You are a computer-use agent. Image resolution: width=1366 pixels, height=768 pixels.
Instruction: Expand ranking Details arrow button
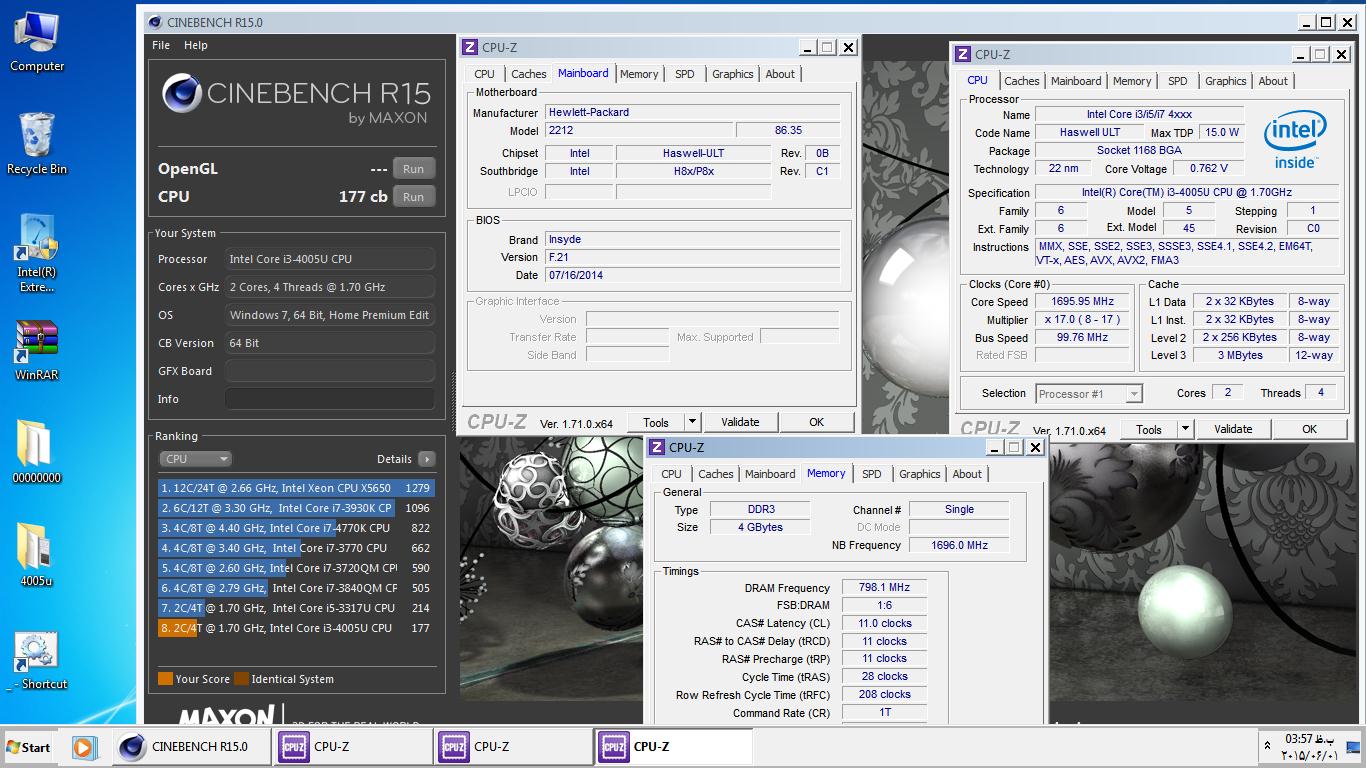pyautogui.click(x=427, y=459)
